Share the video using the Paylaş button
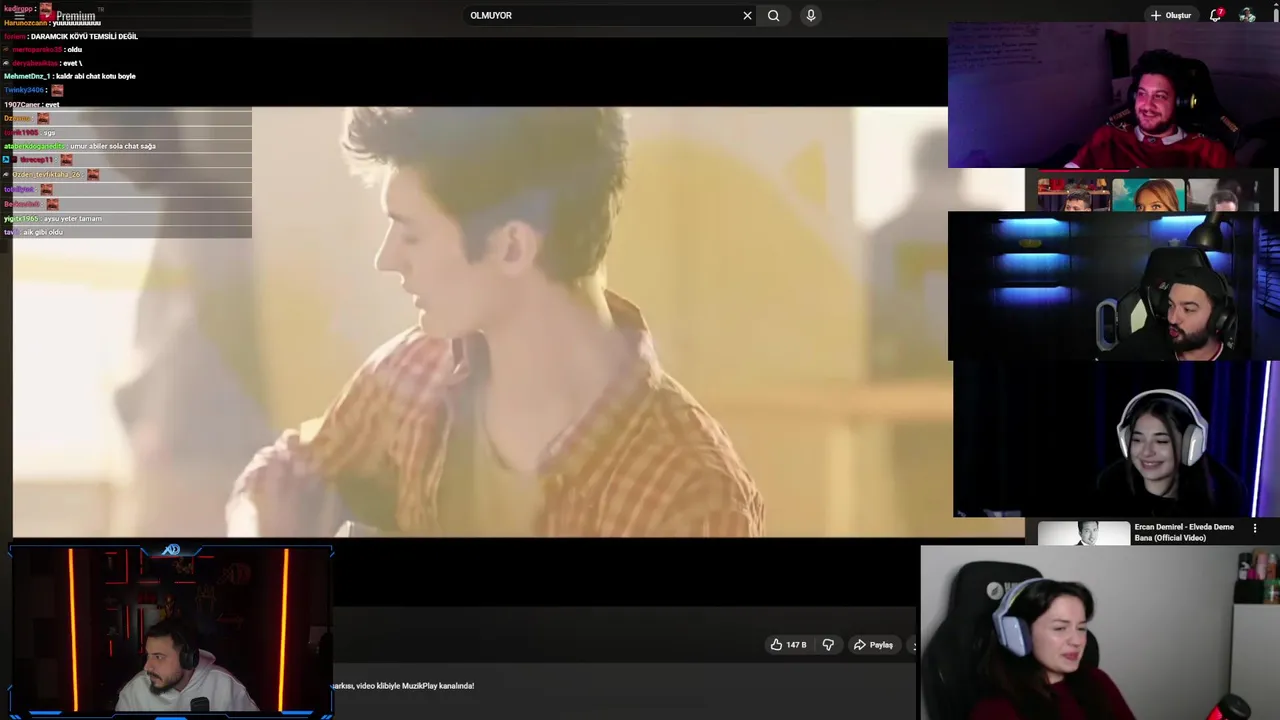Viewport: 1280px width, 720px height. coord(873,645)
